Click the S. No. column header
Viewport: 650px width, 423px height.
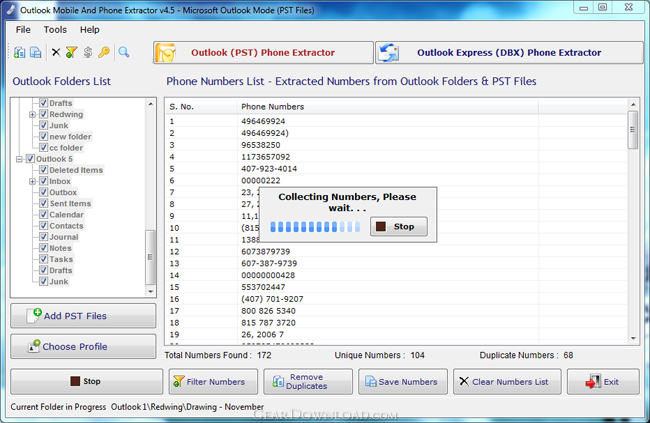pyautogui.click(x=201, y=107)
